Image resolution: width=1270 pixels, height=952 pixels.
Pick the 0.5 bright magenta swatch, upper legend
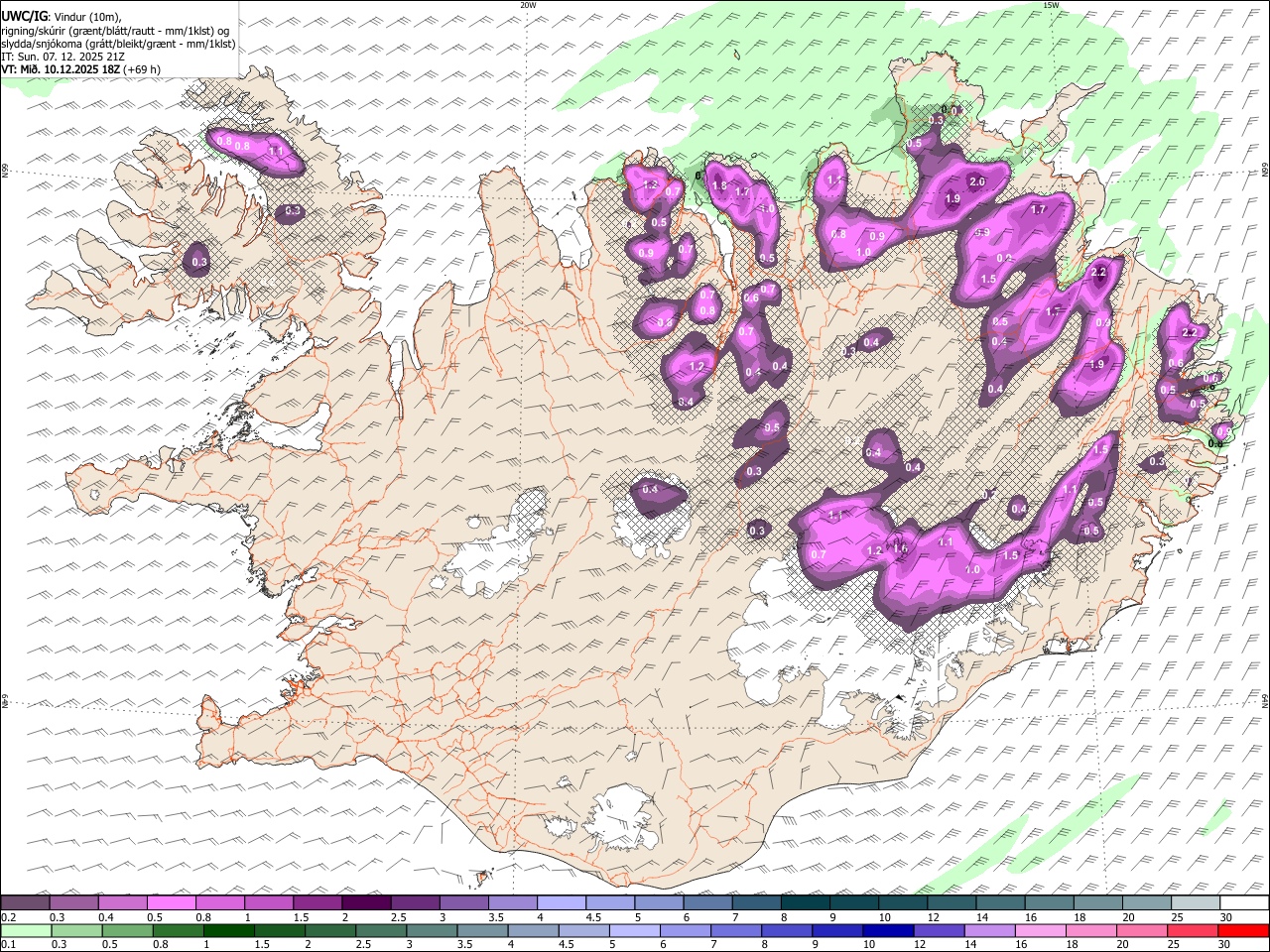[x=171, y=903]
